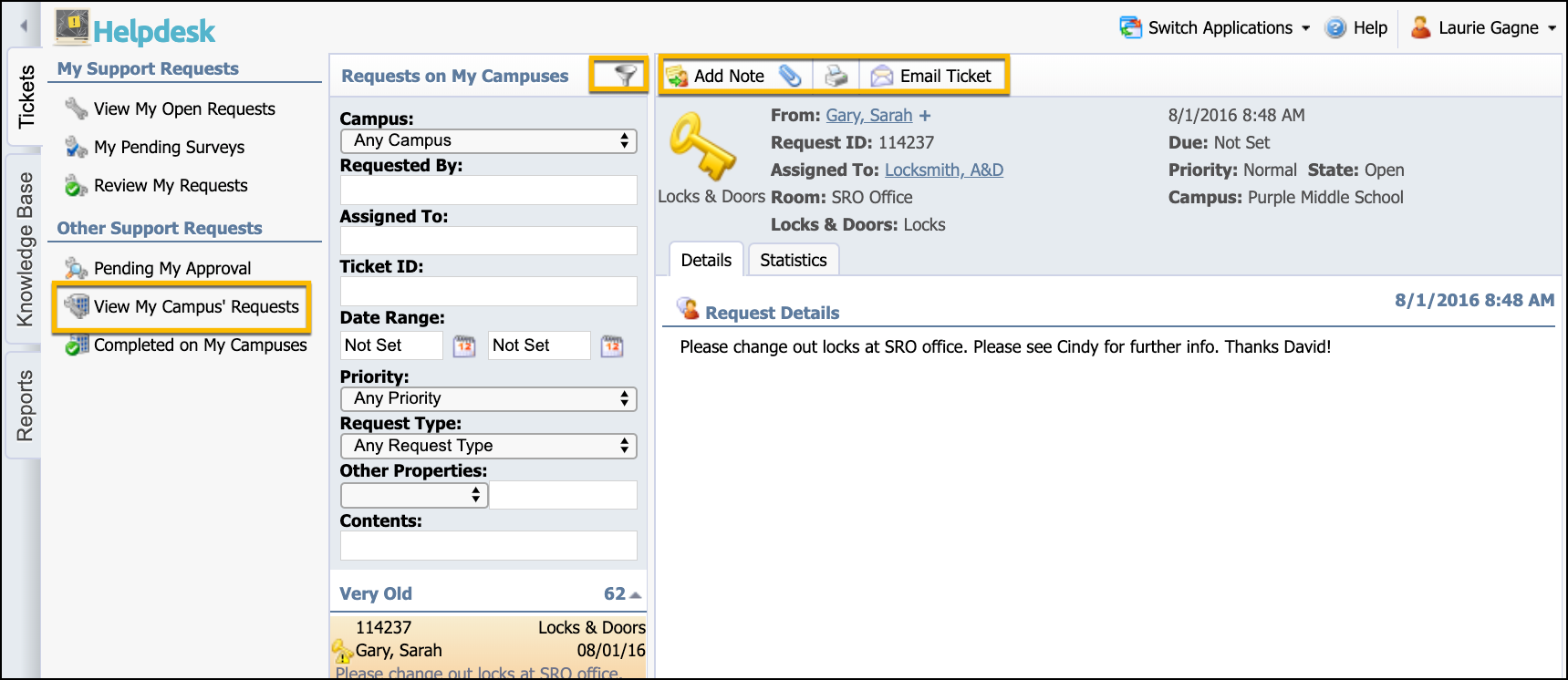Click the plus icon next to Gary, Sarah
This screenshot has width=1568, height=680.
pos(925,116)
